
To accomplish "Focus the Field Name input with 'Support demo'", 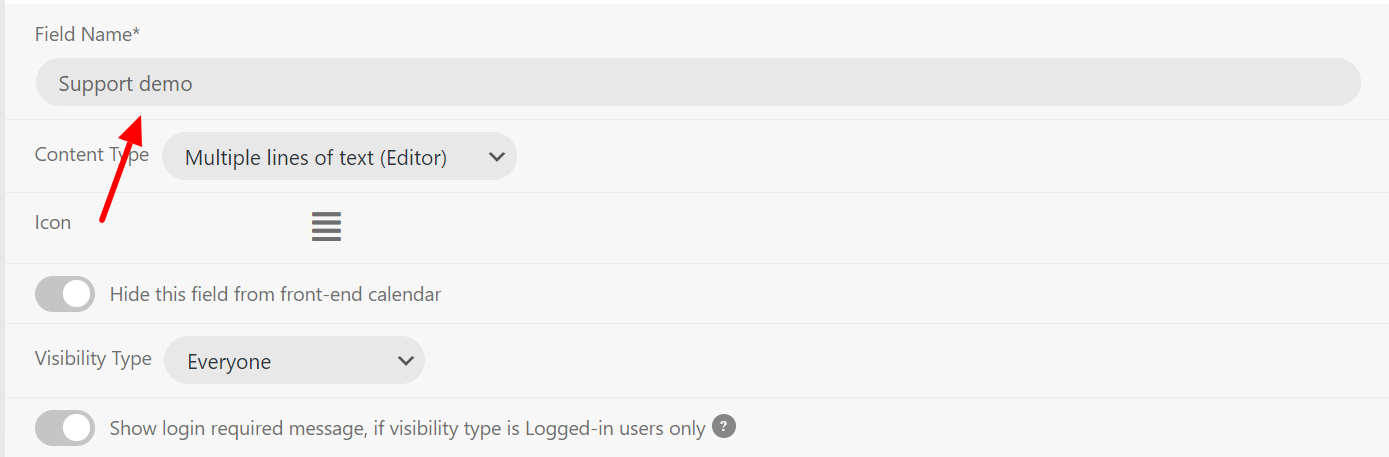I will point(698,83).
